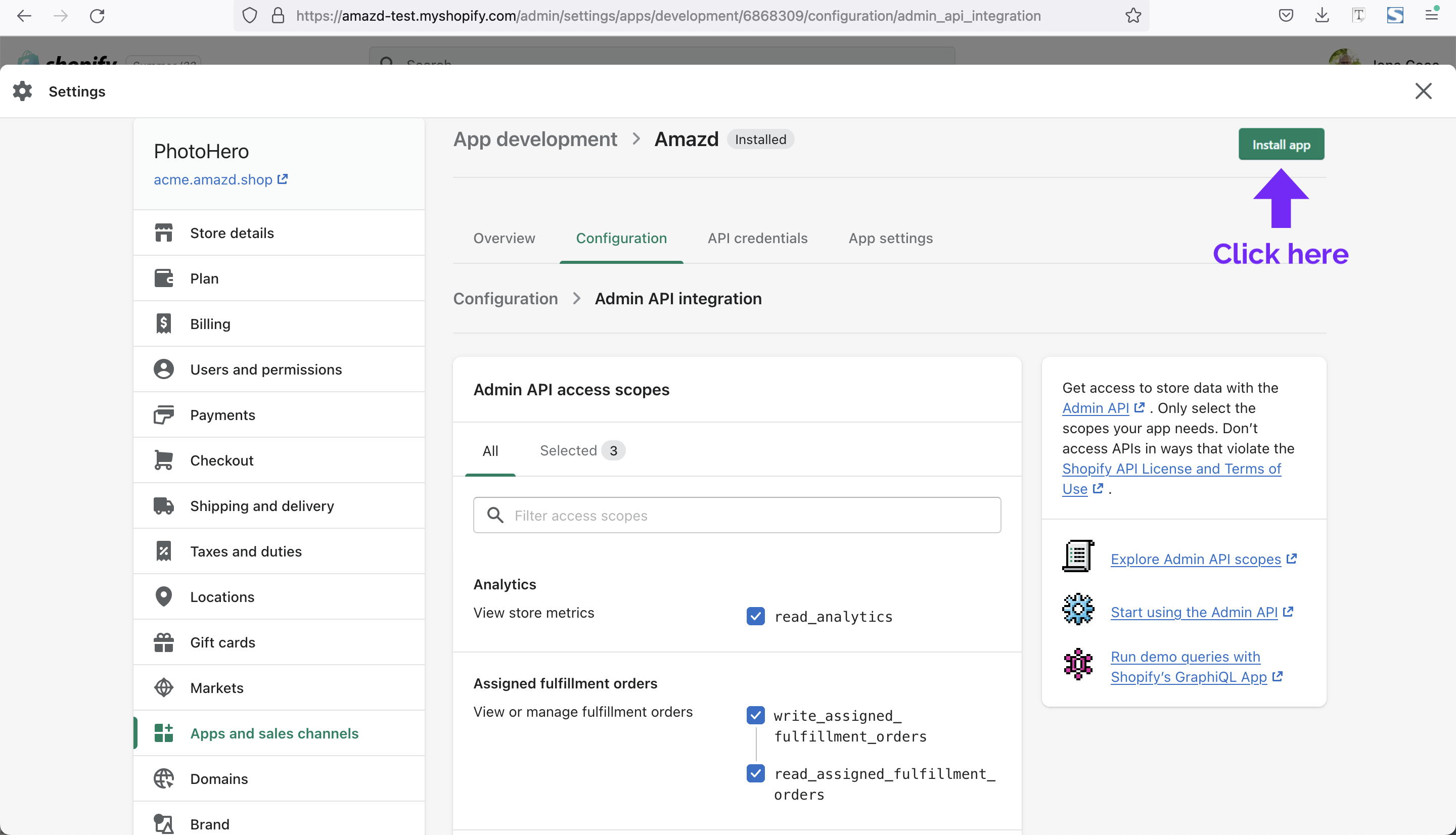Open Store details menu item

pyautogui.click(x=279, y=233)
